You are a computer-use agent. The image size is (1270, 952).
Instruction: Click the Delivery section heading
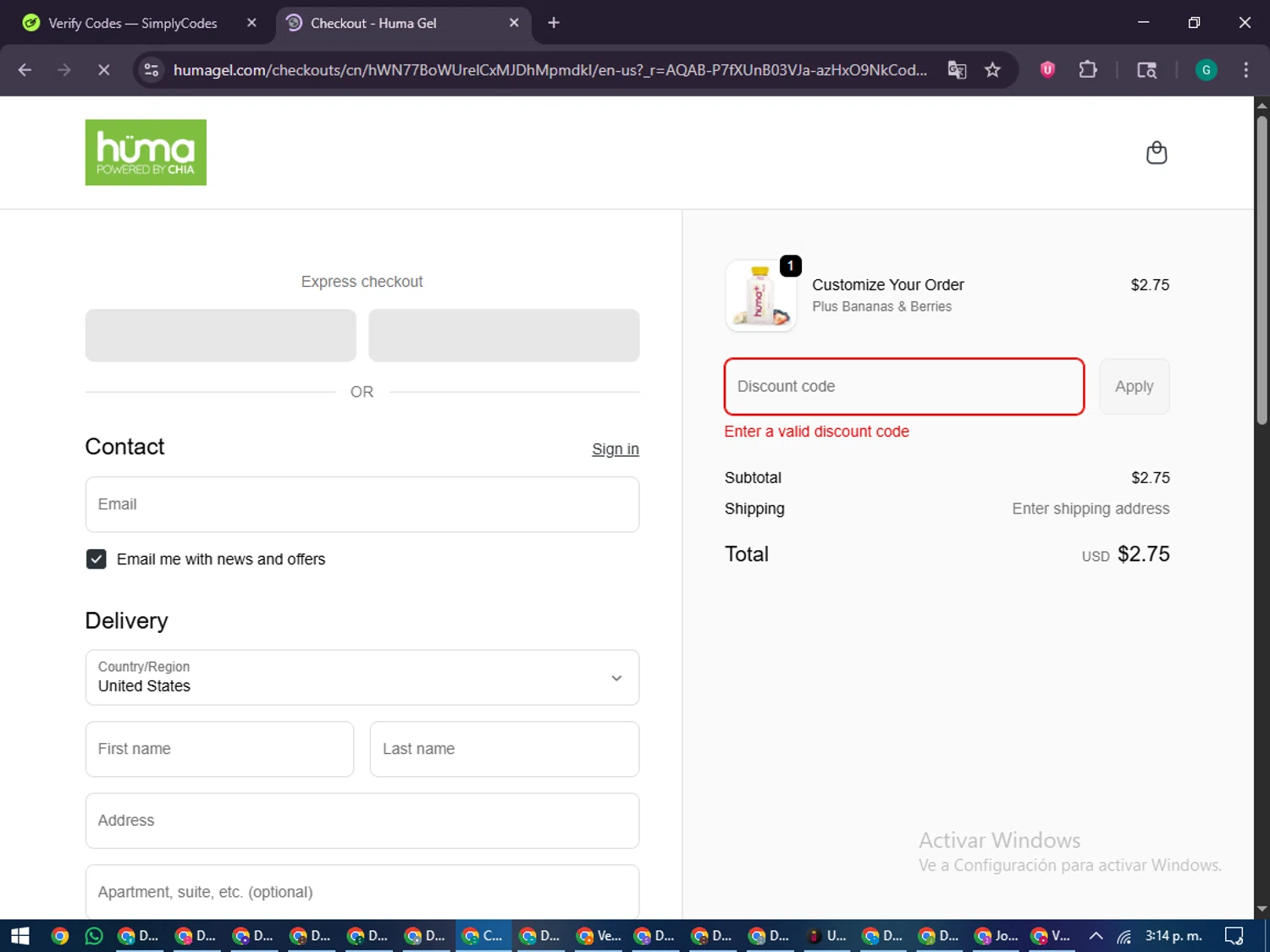tap(127, 620)
